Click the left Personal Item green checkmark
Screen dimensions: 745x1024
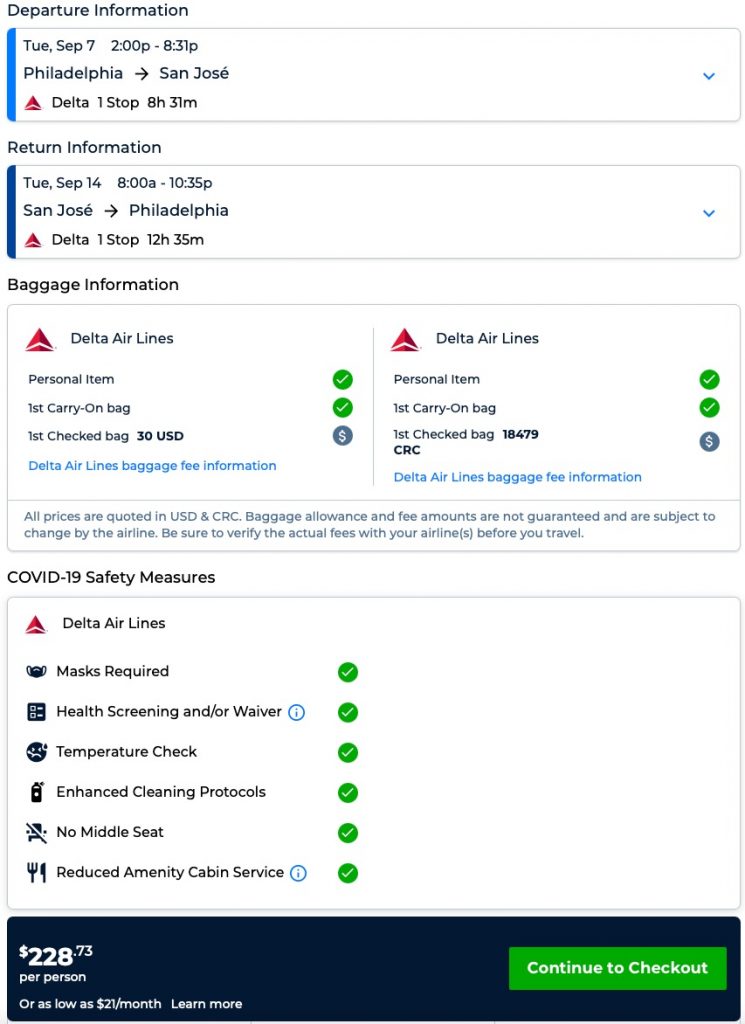coord(343,380)
